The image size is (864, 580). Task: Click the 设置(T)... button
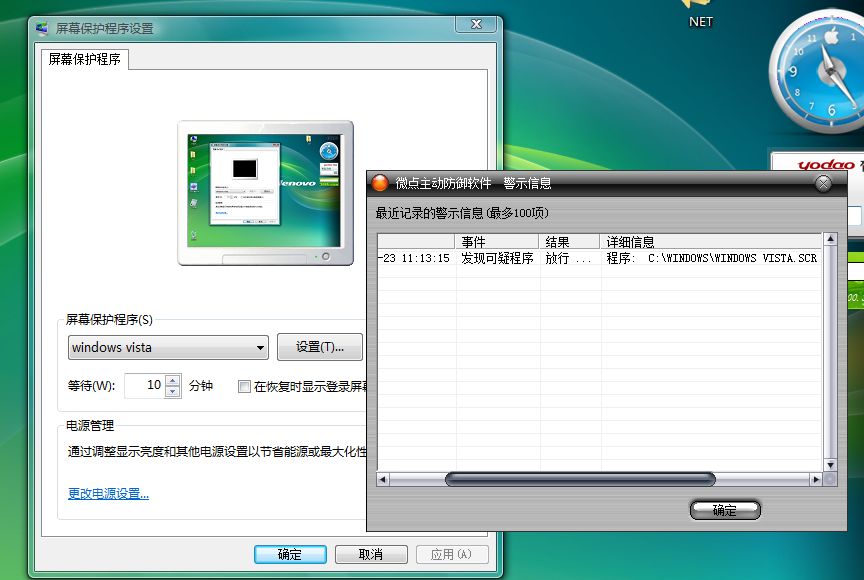click(x=320, y=347)
